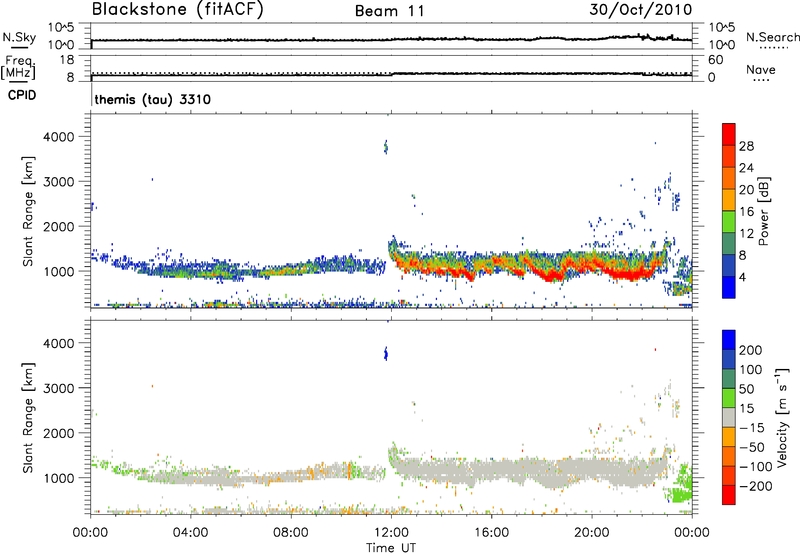Click the "CPID" row label

22,95
